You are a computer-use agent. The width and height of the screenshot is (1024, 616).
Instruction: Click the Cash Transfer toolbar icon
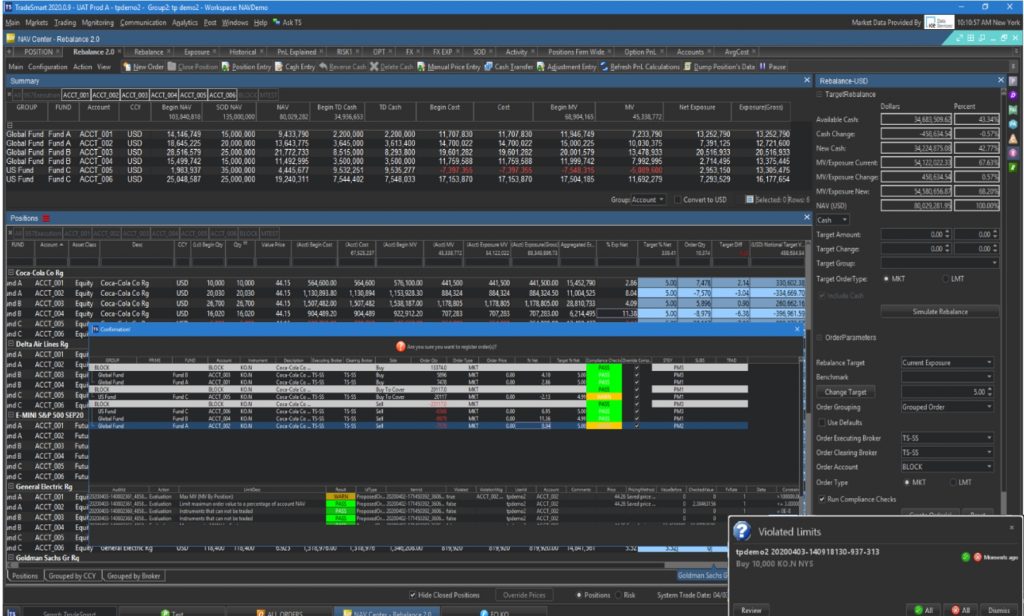(489, 67)
